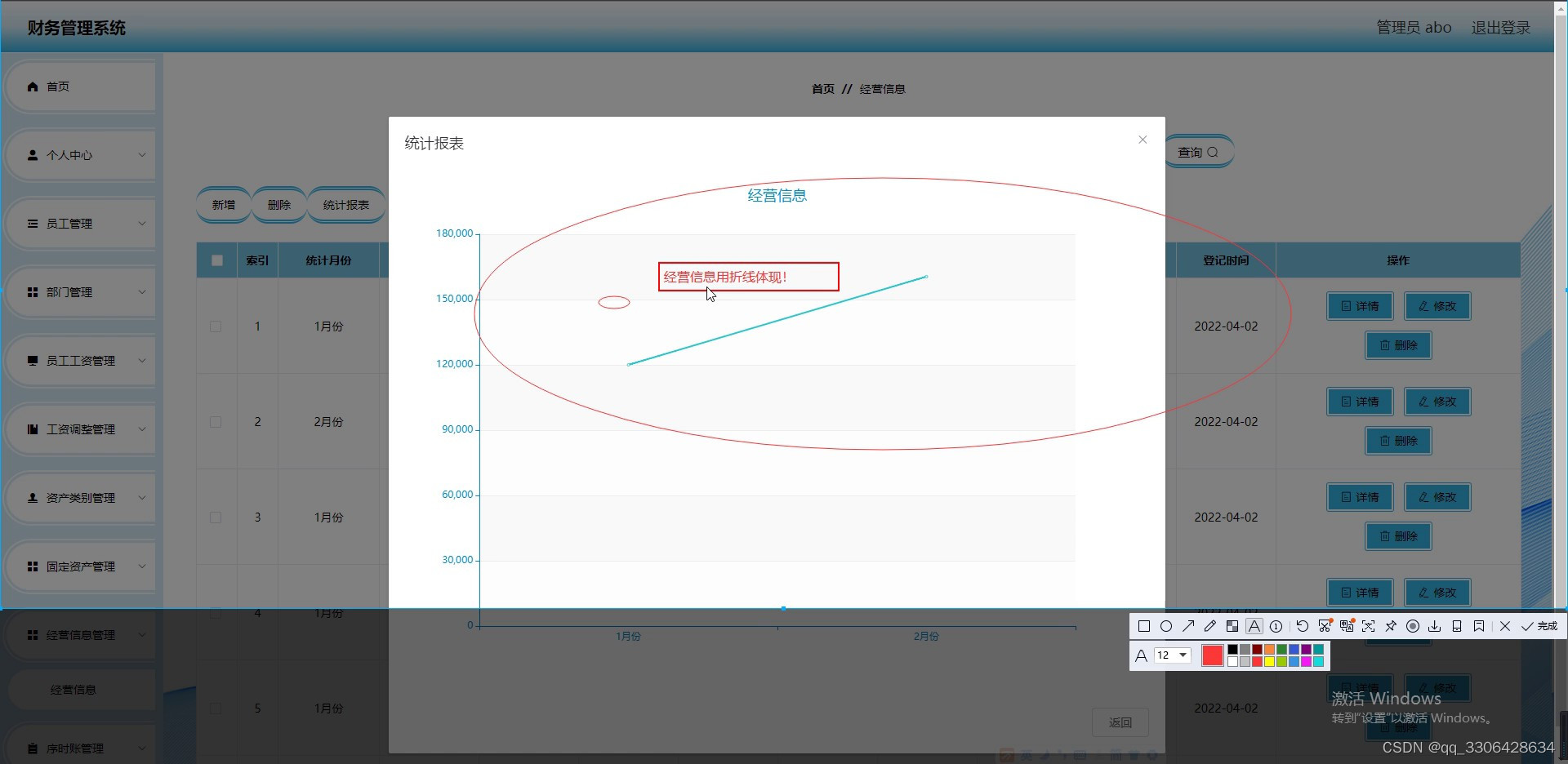Screen dimensions: 1568x764
Task: Click the 管理员 abo user label
Action: 1414,28
